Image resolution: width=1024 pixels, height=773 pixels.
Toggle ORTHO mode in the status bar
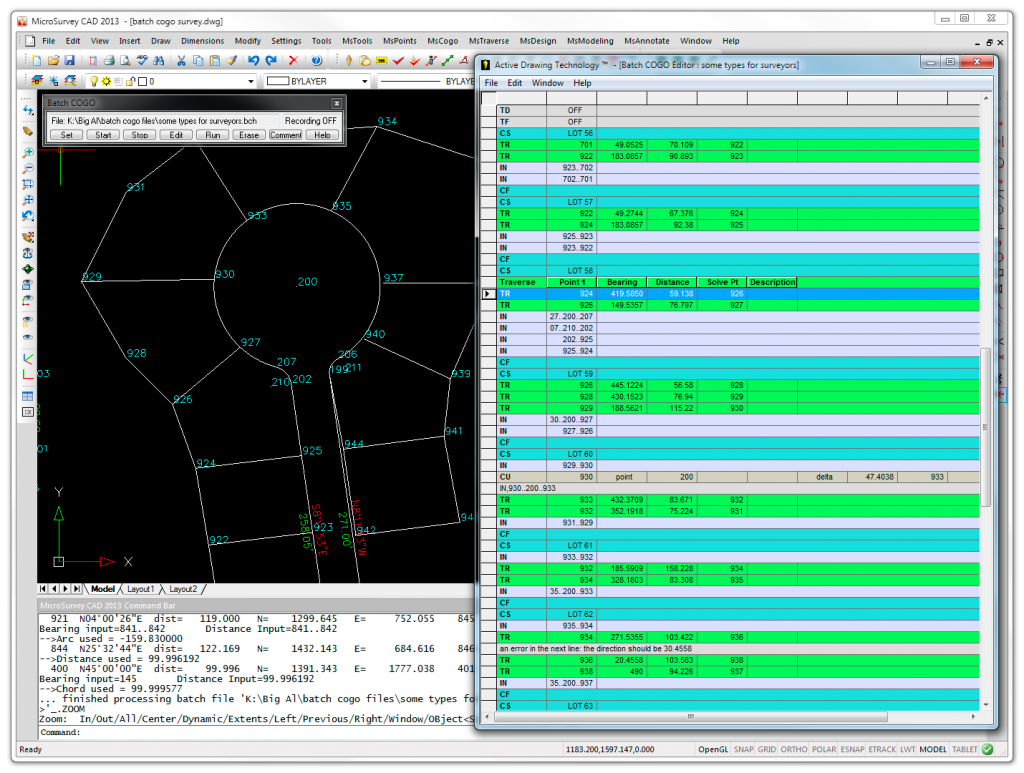pos(795,749)
